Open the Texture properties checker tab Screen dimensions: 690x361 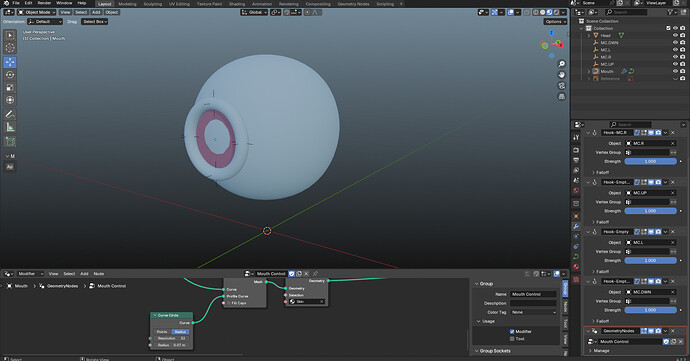pos(576,280)
